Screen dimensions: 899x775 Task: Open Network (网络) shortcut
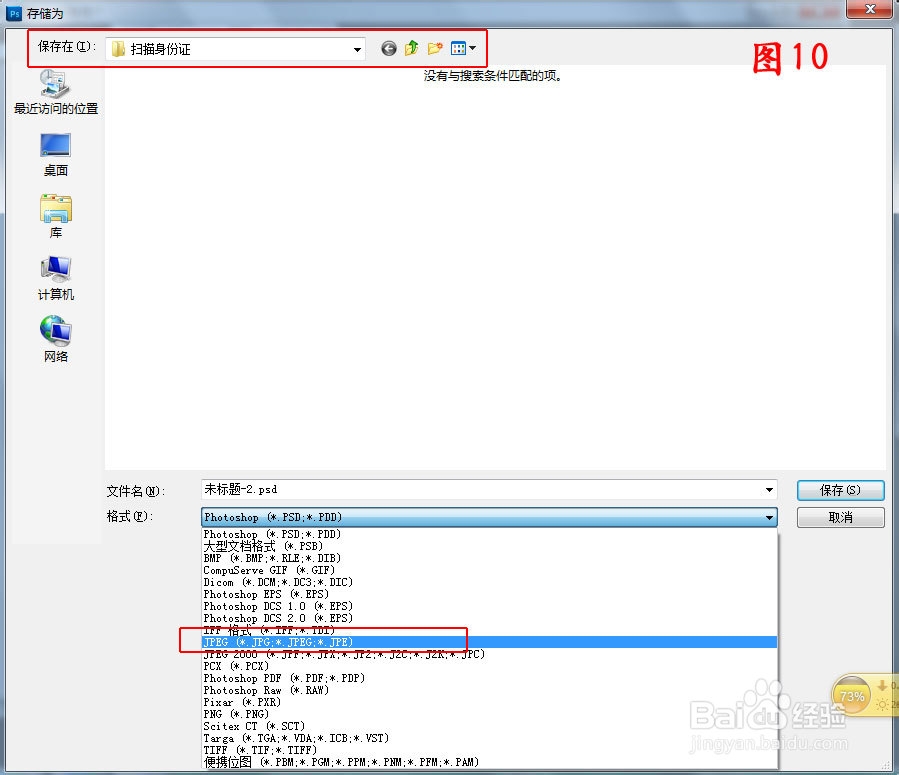tap(56, 339)
